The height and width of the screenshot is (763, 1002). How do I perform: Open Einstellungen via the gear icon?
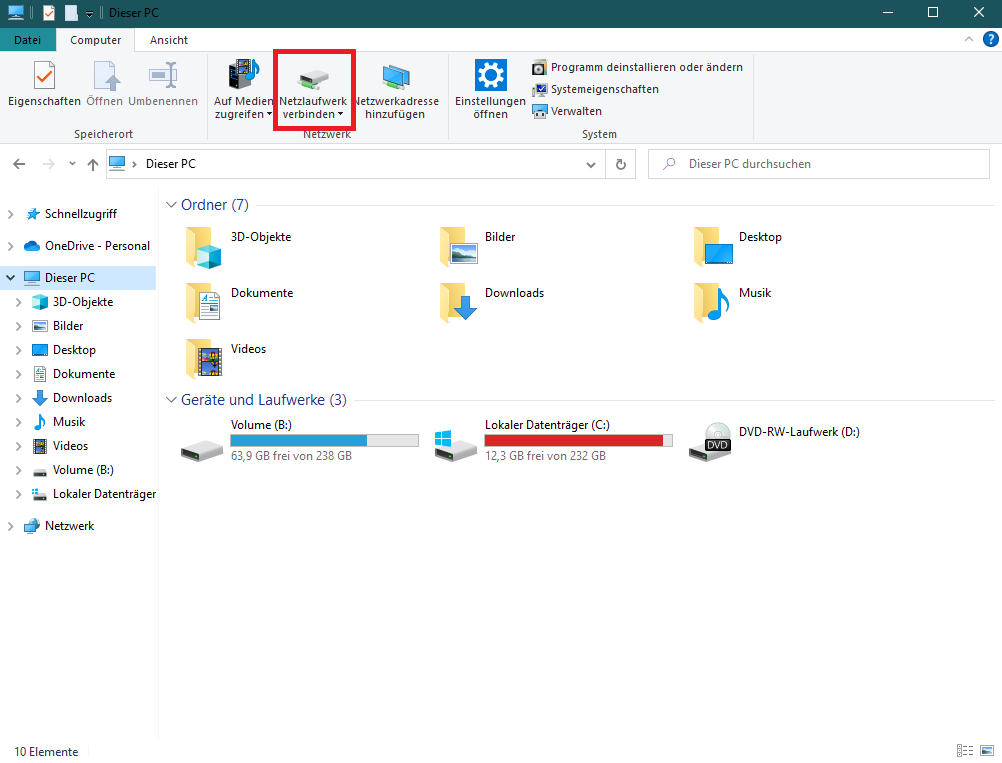coord(490,76)
